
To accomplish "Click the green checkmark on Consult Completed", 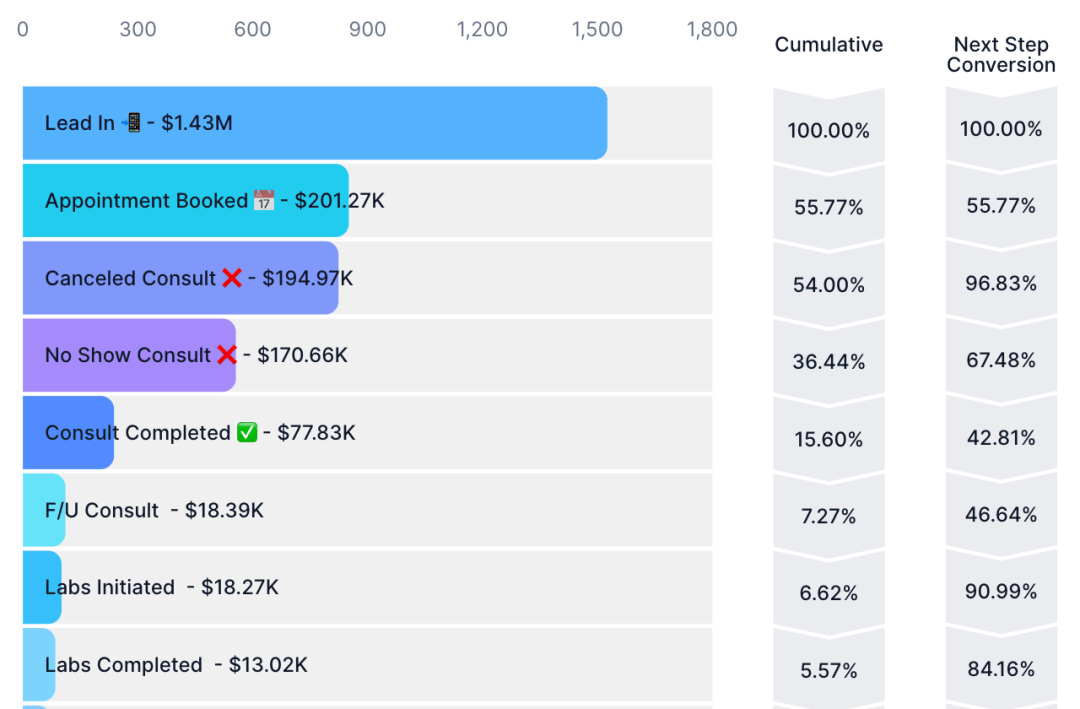I will [x=247, y=433].
